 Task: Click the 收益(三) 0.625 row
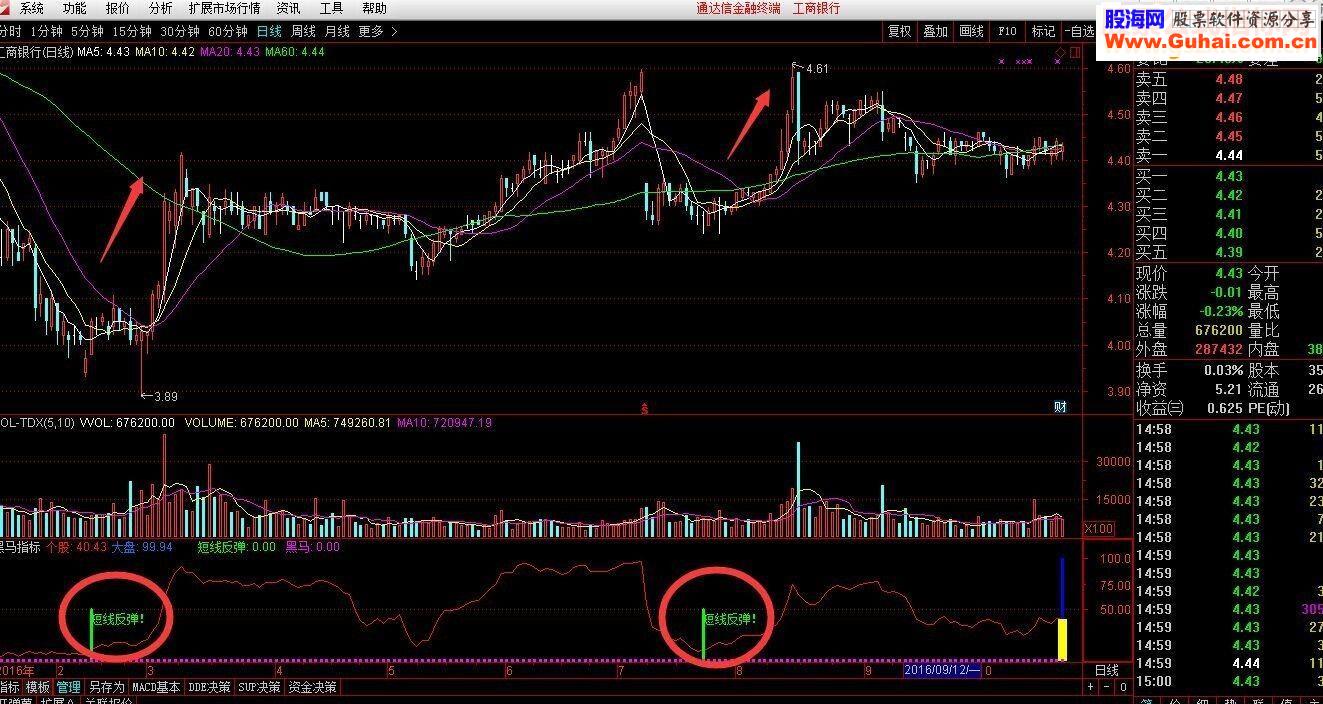tap(1189, 407)
